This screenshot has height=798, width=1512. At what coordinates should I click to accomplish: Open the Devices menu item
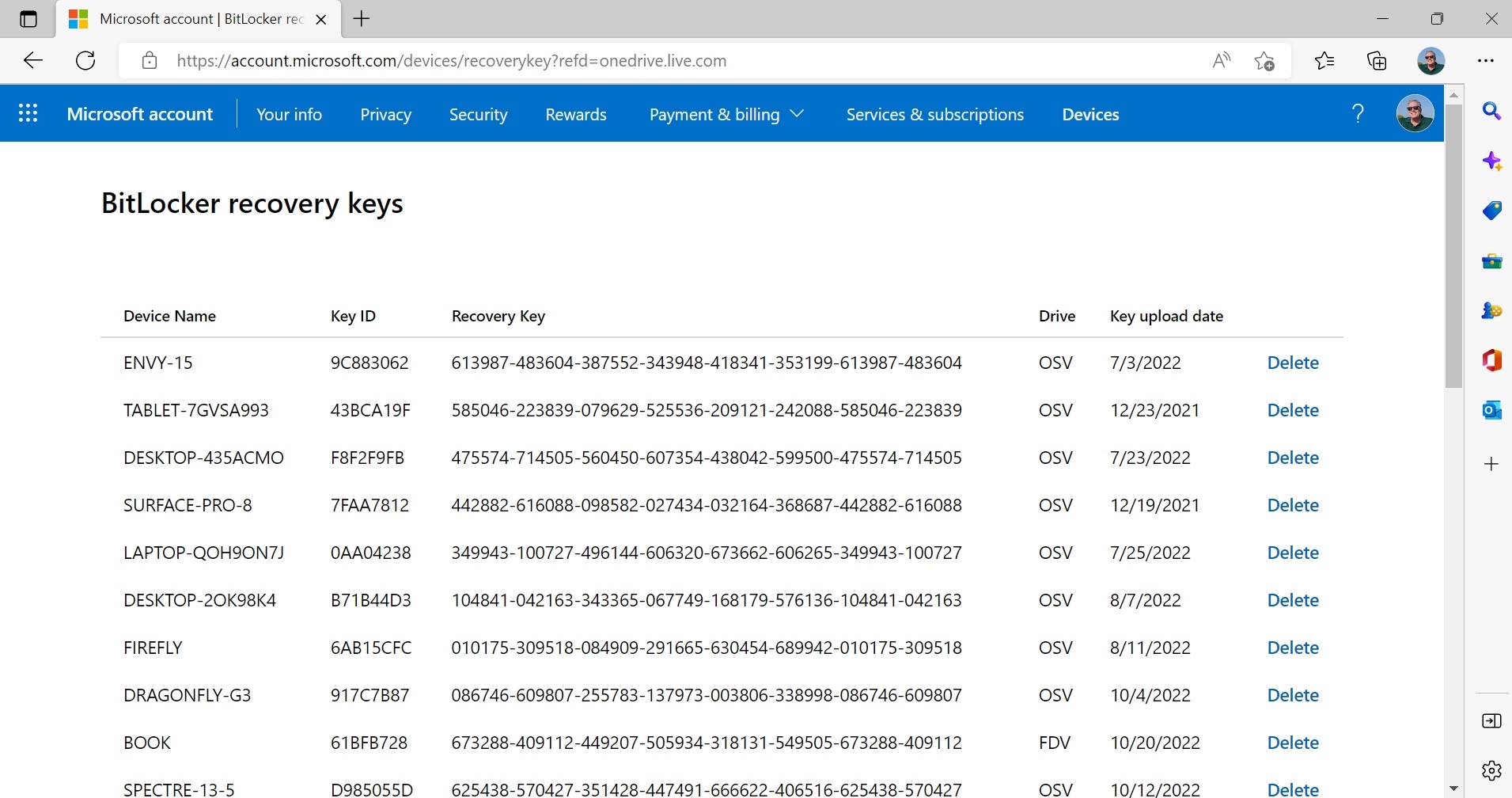click(x=1090, y=115)
